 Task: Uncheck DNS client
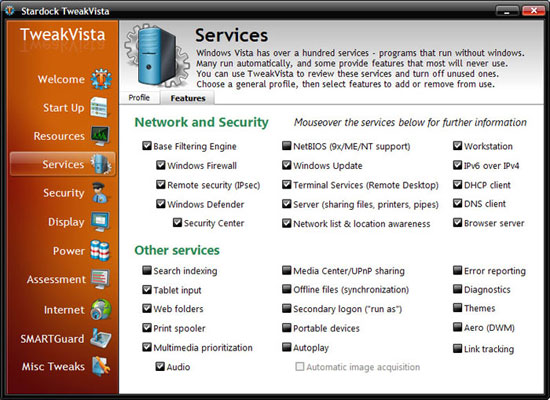pos(457,203)
